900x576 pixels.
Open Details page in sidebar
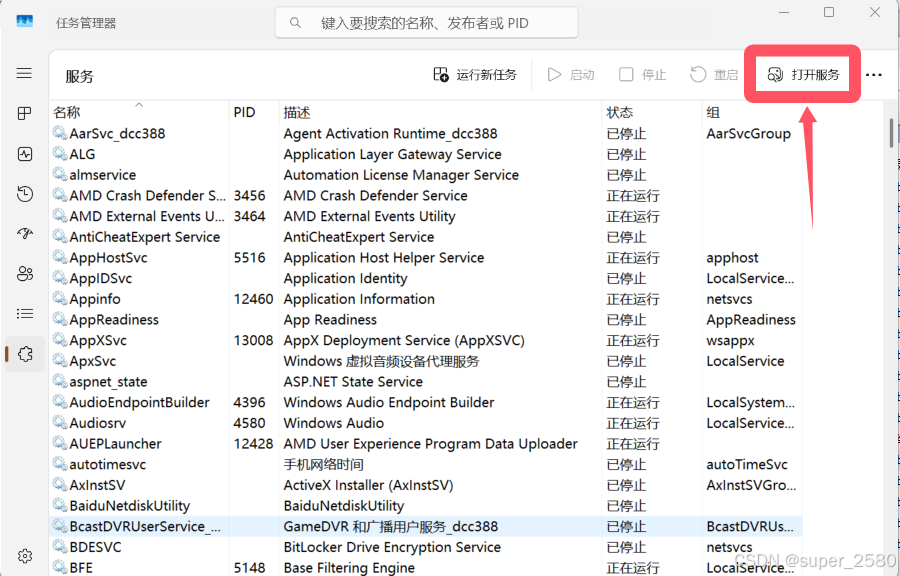click(25, 313)
